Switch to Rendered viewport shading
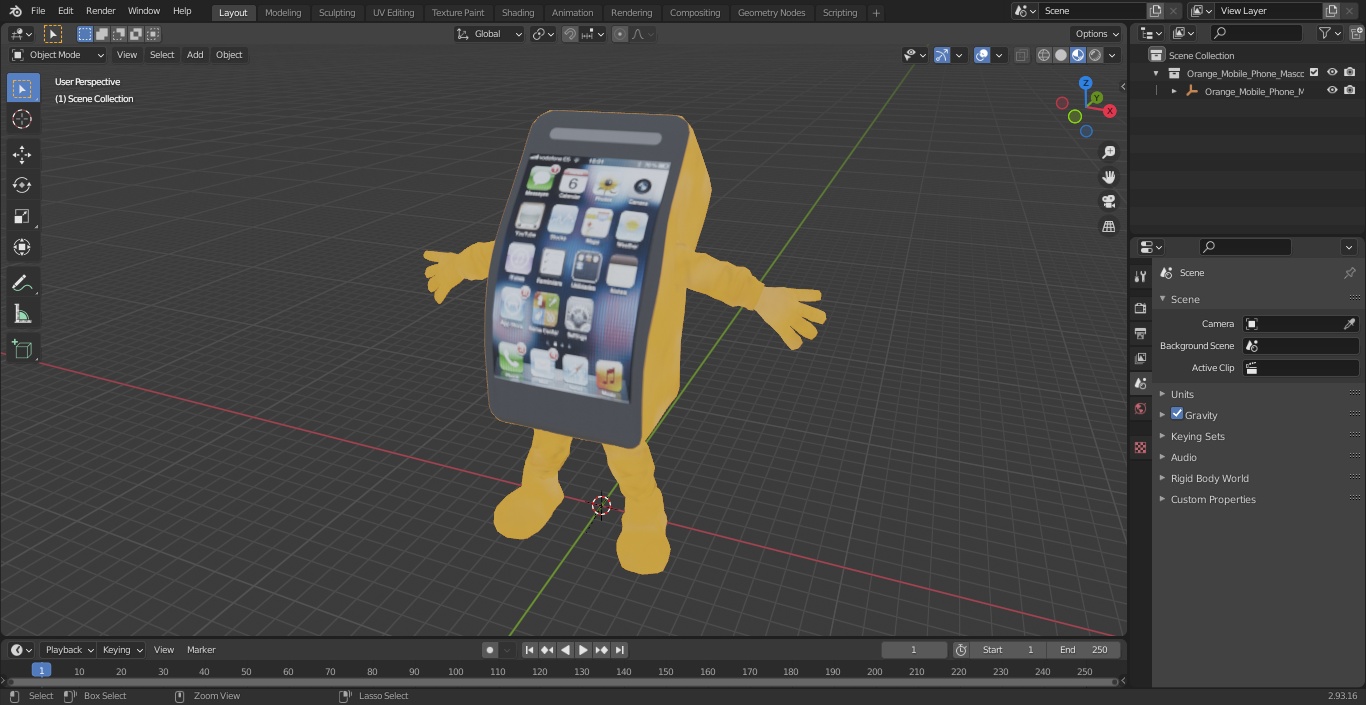Viewport: 1366px width, 705px height. [1095, 55]
